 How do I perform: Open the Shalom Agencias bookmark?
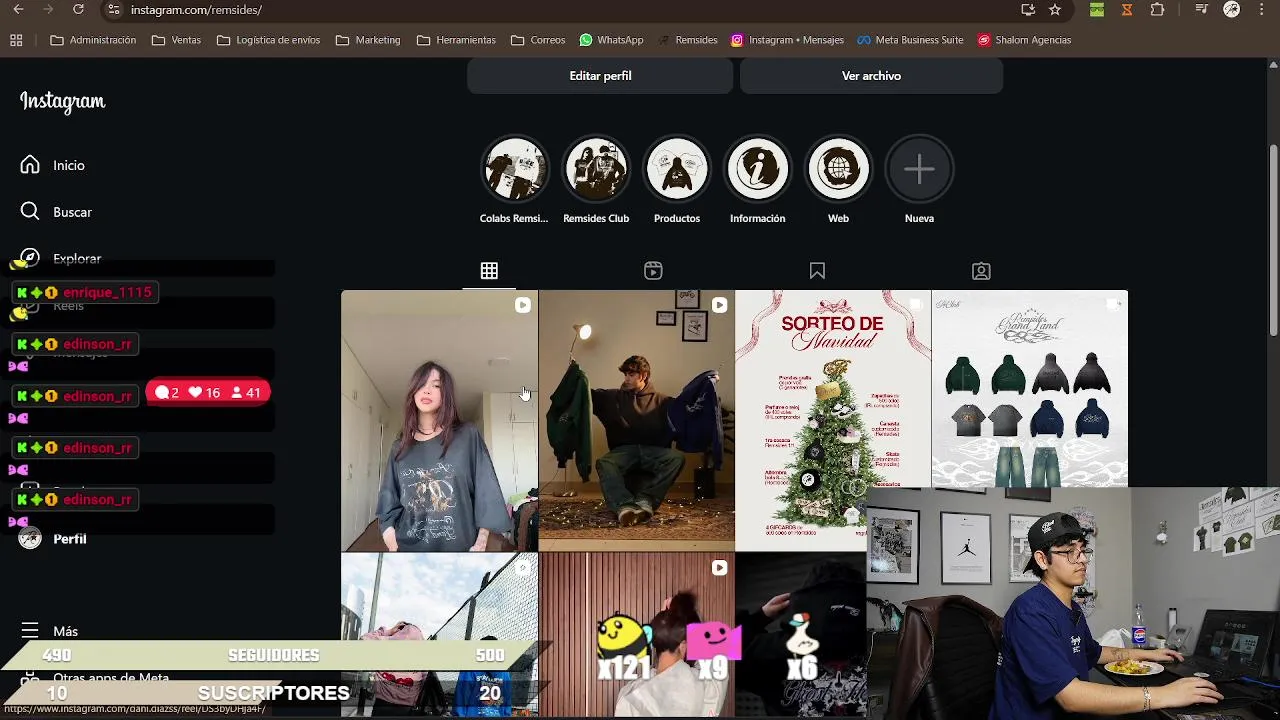tap(1024, 40)
